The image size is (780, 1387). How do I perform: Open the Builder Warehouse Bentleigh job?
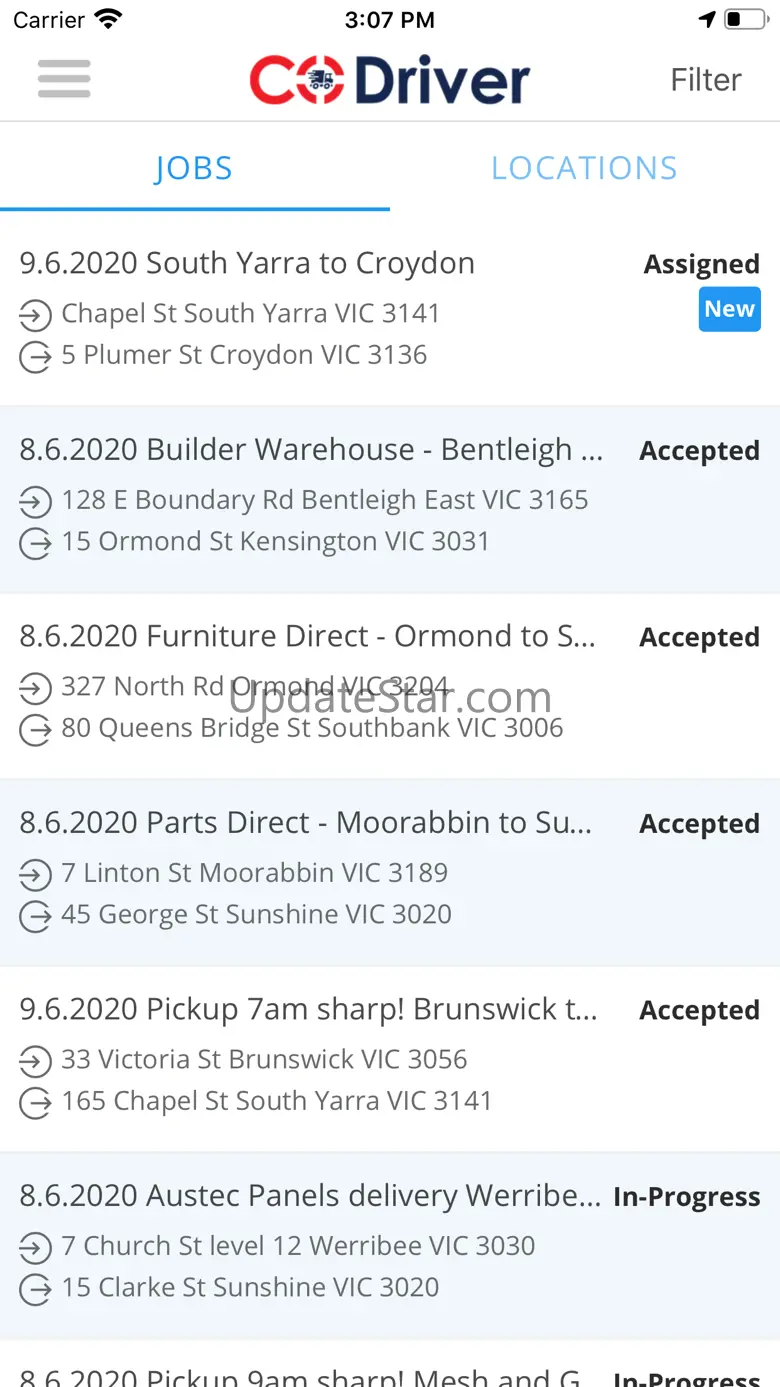pyautogui.click(x=310, y=450)
